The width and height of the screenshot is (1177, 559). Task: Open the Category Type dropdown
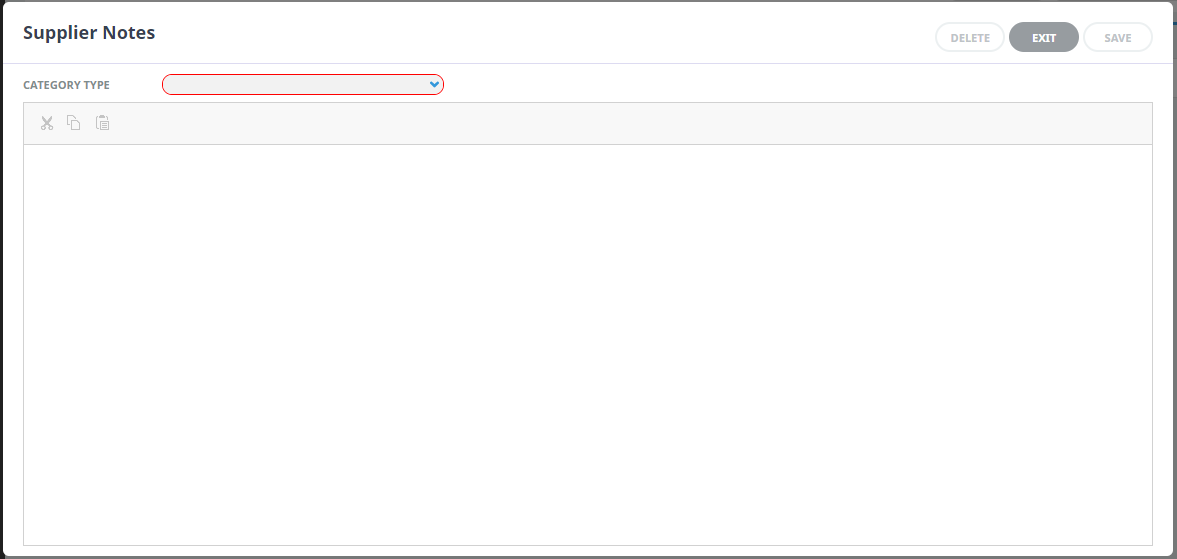pyautogui.click(x=302, y=85)
